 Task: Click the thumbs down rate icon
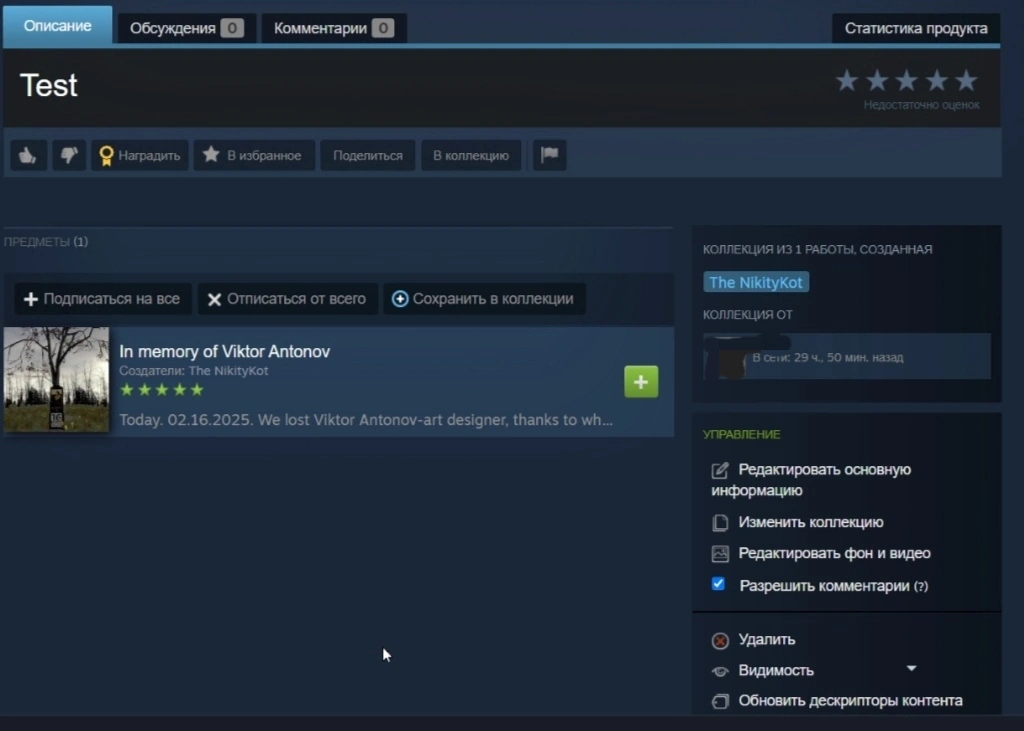coord(69,155)
